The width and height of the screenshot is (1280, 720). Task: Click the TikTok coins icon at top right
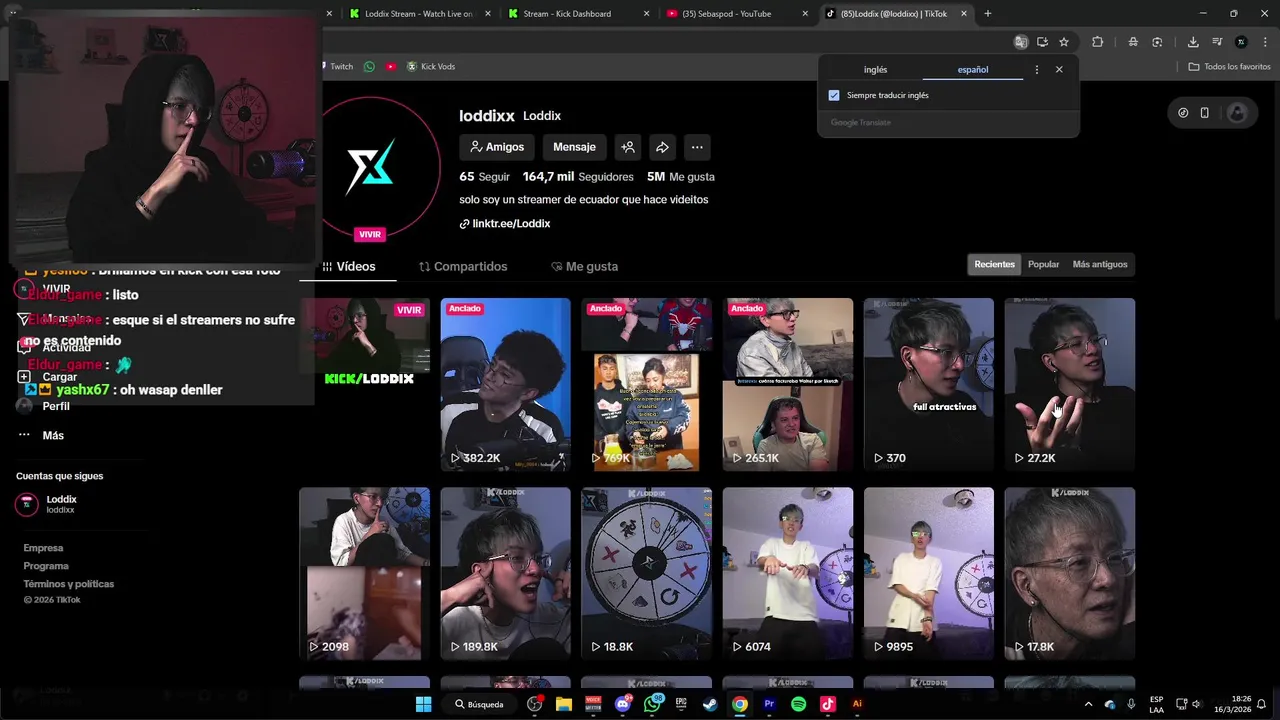(x=1183, y=113)
